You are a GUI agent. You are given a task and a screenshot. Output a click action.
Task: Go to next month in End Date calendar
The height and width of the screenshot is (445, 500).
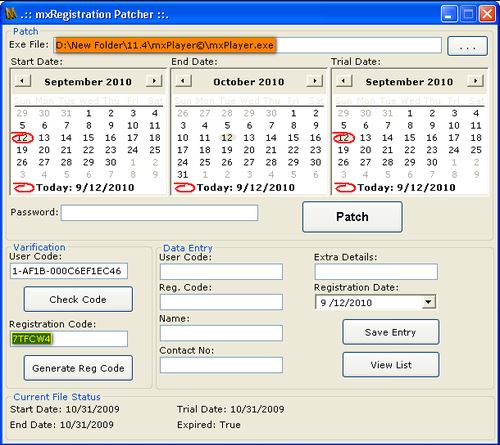[x=315, y=81]
